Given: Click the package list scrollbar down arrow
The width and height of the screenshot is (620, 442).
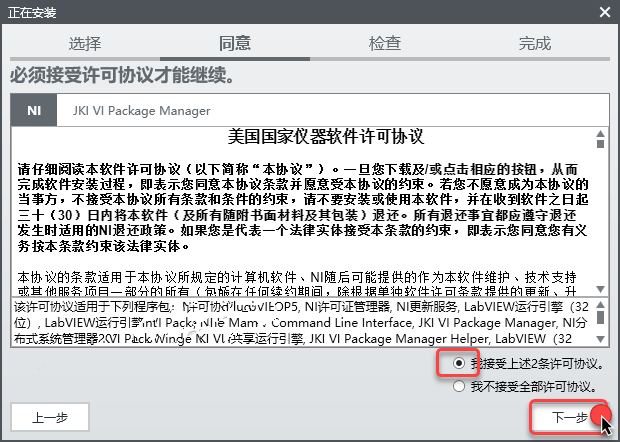Looking at the screenshot, I should point(601,339).
